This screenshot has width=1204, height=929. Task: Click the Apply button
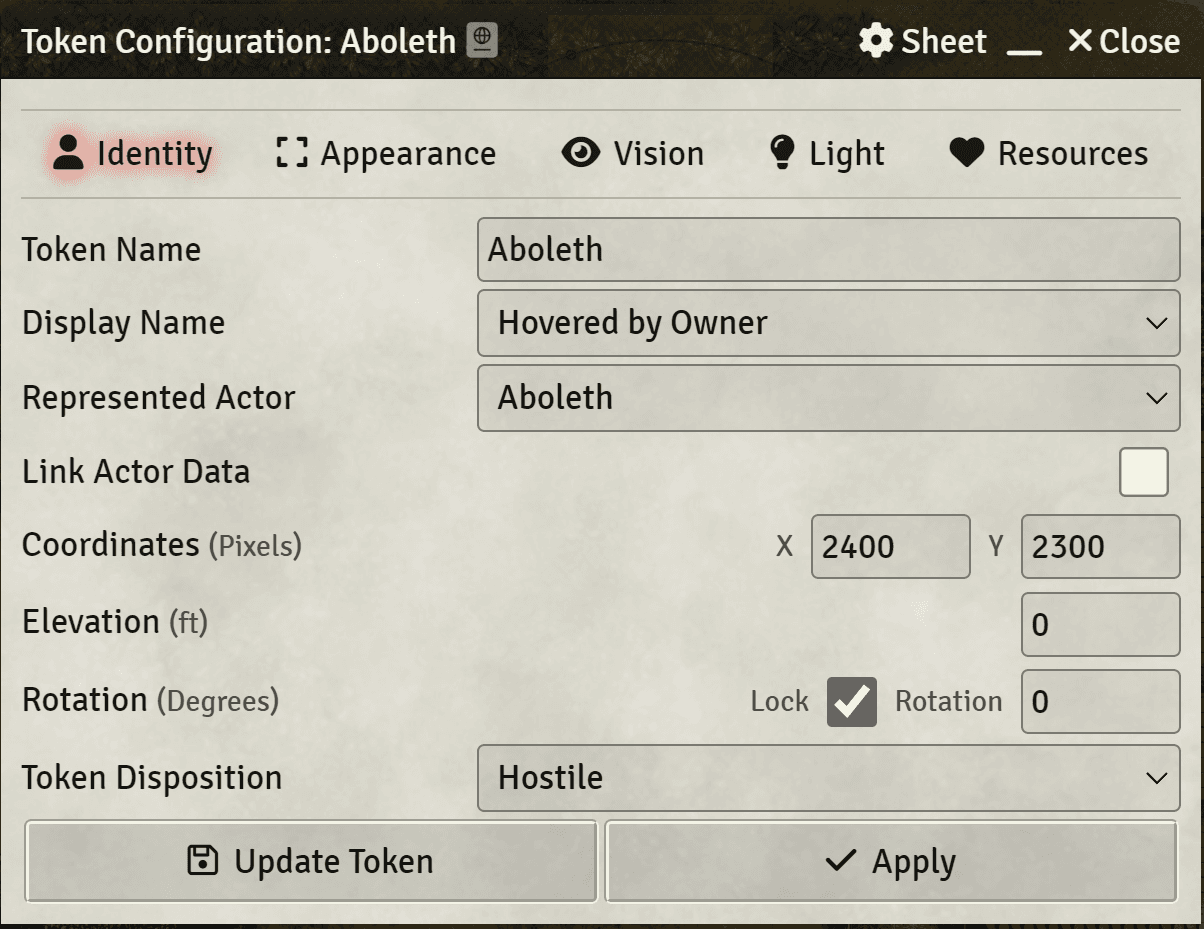891,861
